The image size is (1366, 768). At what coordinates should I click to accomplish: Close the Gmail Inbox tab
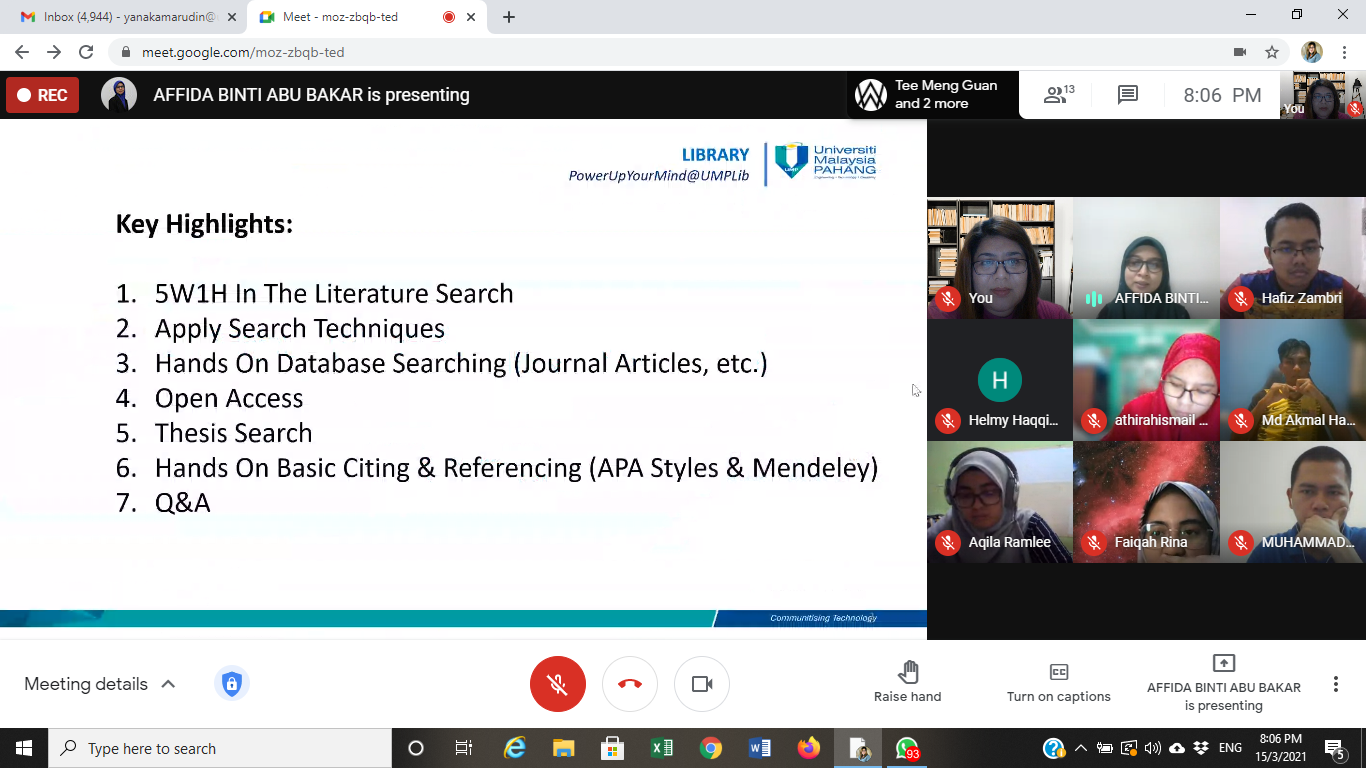tap(231, 17)
